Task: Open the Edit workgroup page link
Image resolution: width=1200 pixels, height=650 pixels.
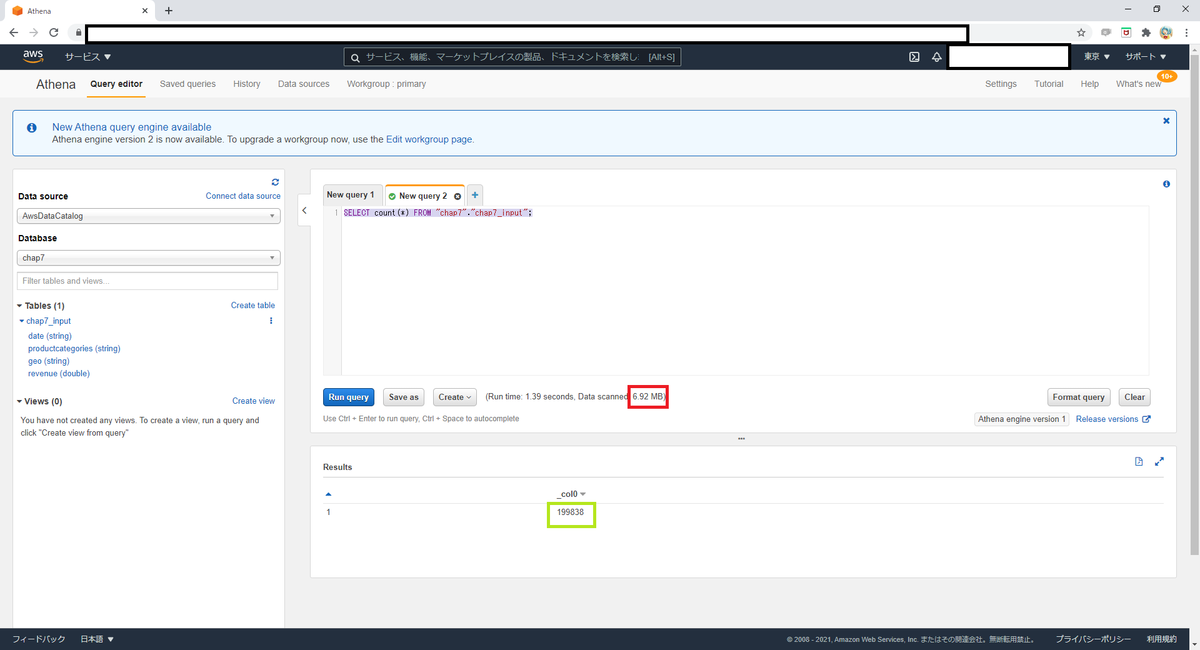Action: pyautogui.click(x=430, y=139)
